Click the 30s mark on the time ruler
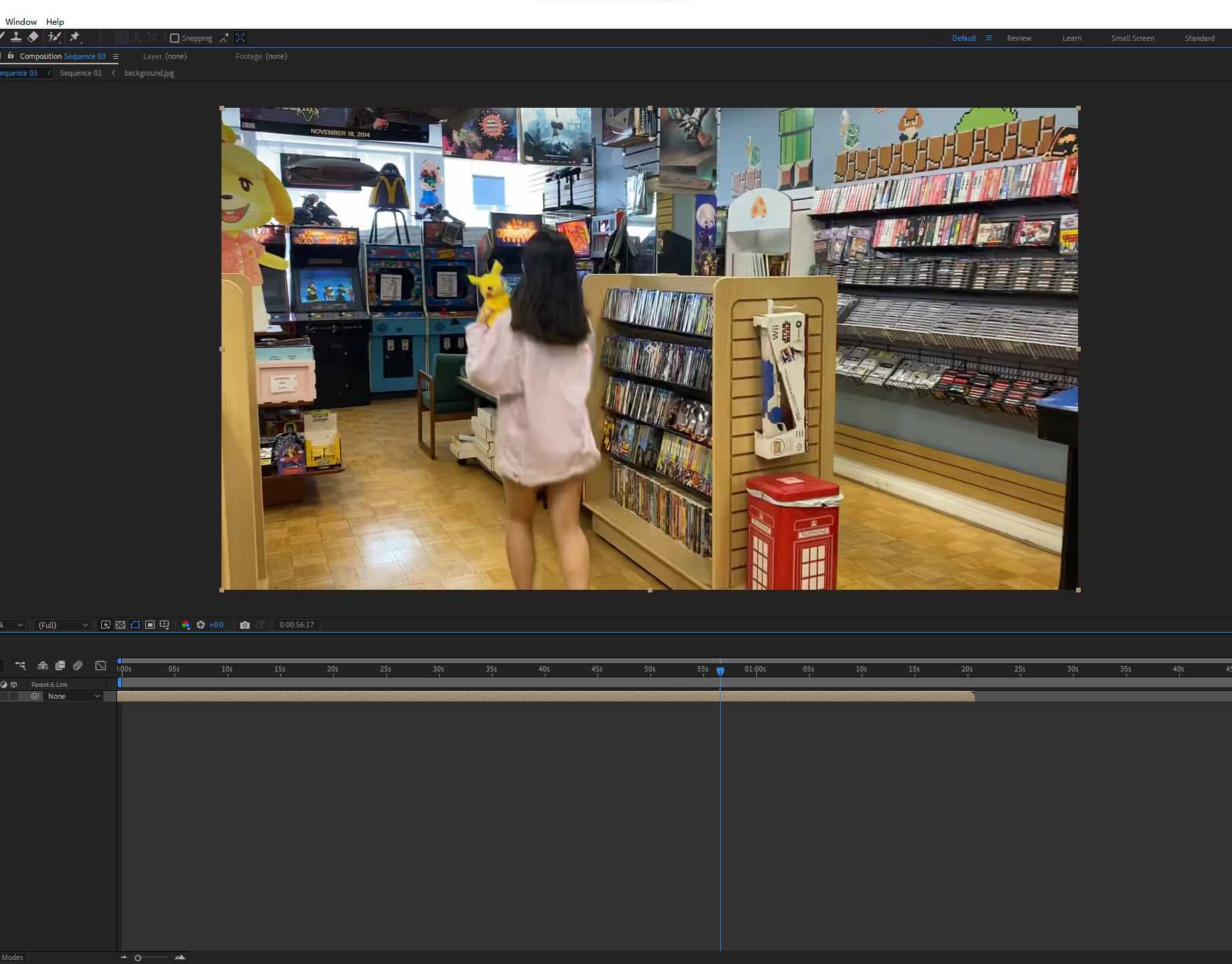The width and height of the screenshot is (1232, 964). (x=438, y=669)
